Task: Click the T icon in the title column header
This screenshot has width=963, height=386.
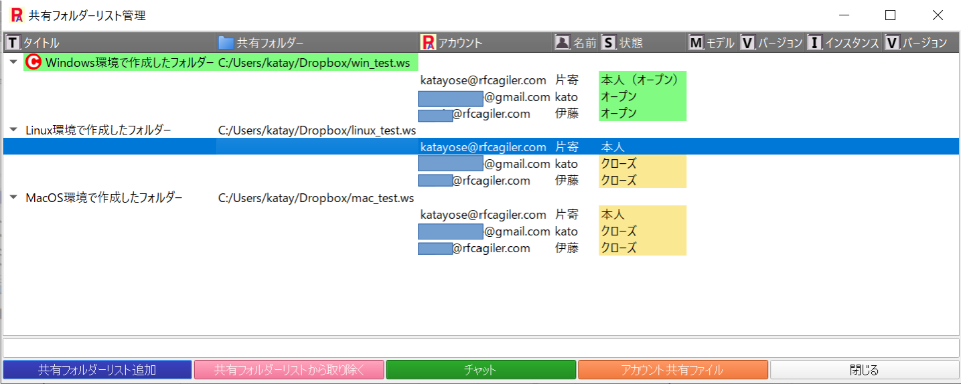Action: [12, 43]
